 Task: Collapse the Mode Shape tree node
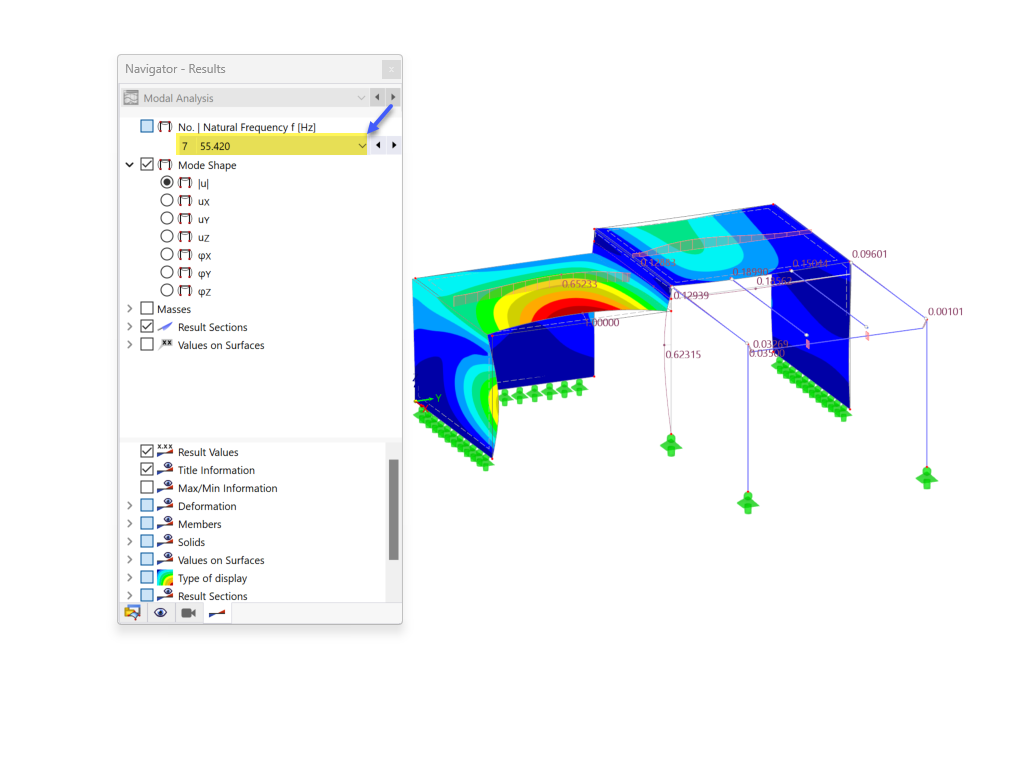pyautogui.click(x=129, y=165)
